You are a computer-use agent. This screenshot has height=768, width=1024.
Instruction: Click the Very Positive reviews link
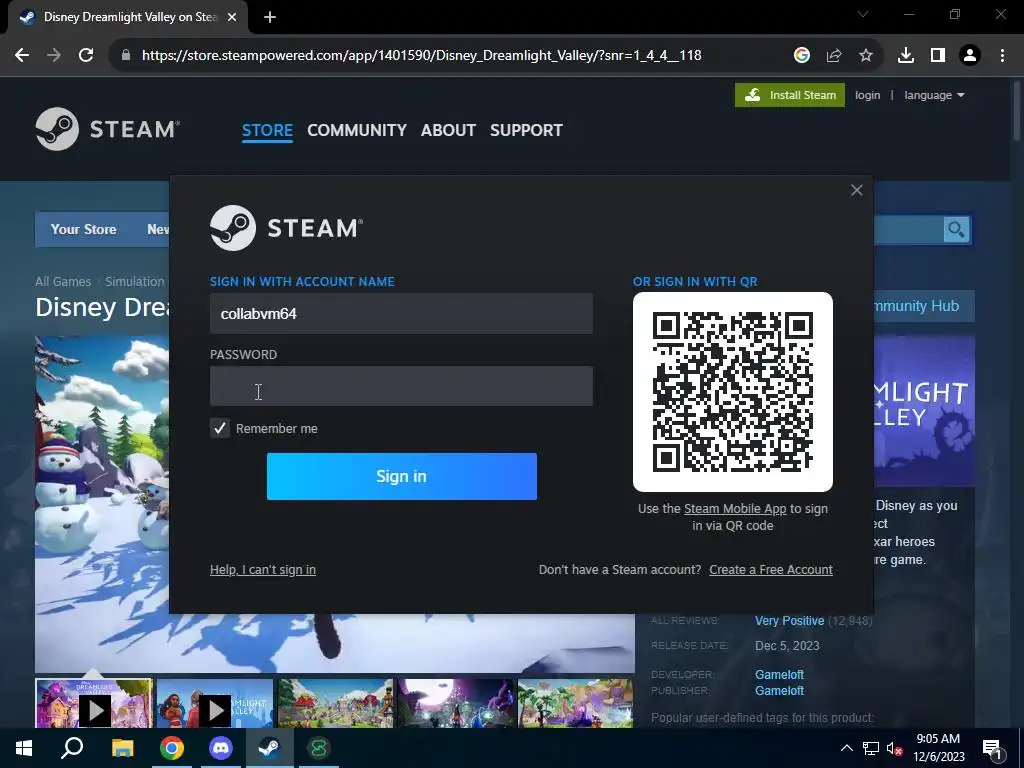[789, 621]
